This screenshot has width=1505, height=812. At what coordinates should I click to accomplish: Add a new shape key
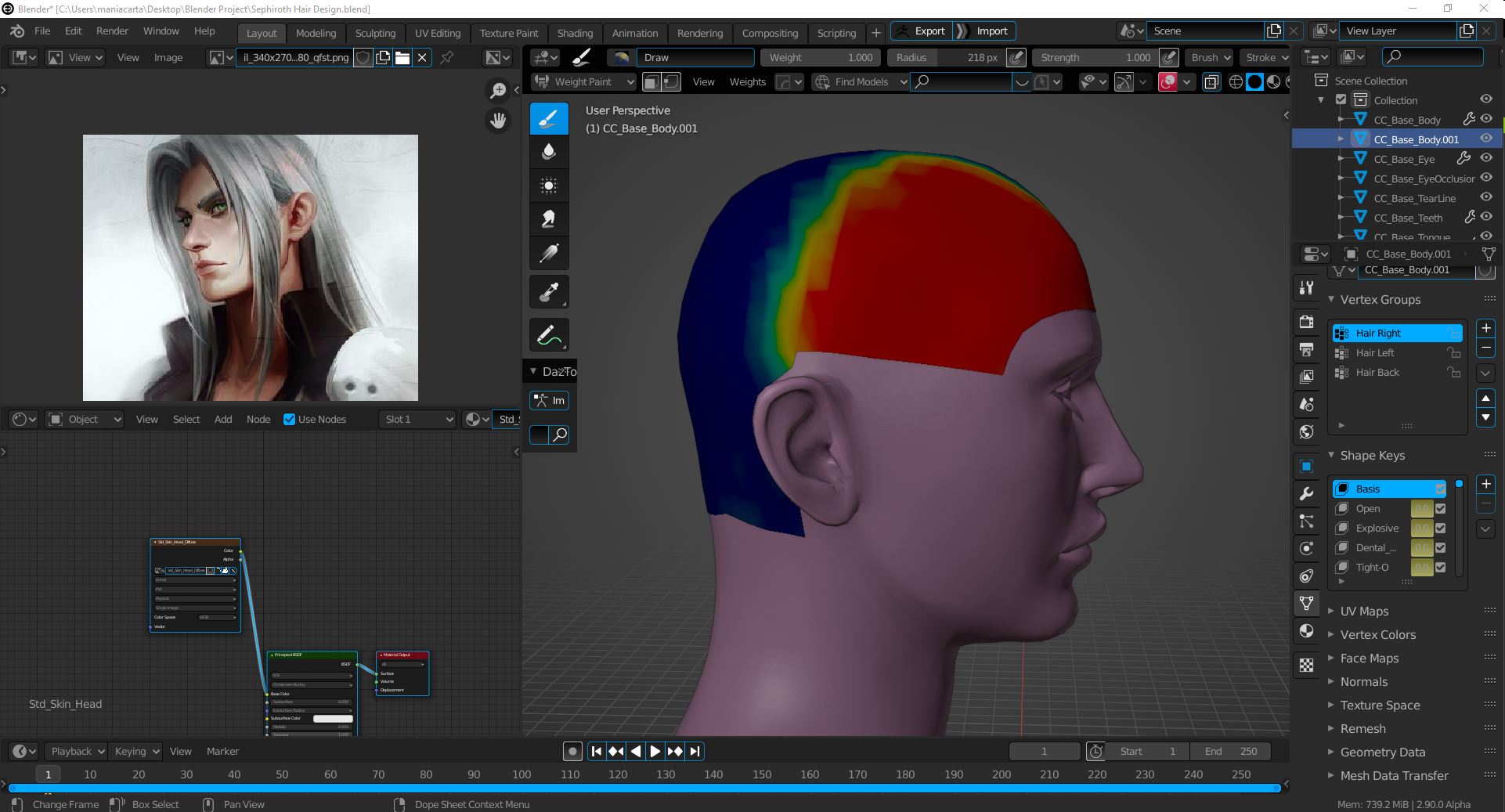1485,484
